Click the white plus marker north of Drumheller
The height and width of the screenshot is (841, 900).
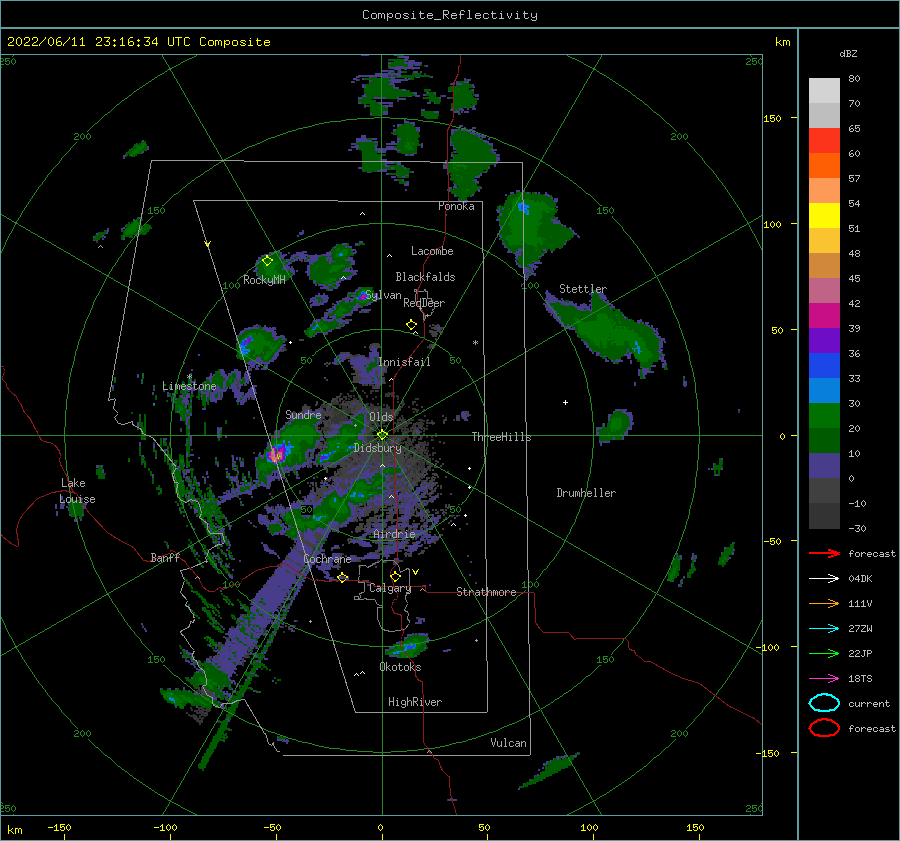tap(565, 402)
